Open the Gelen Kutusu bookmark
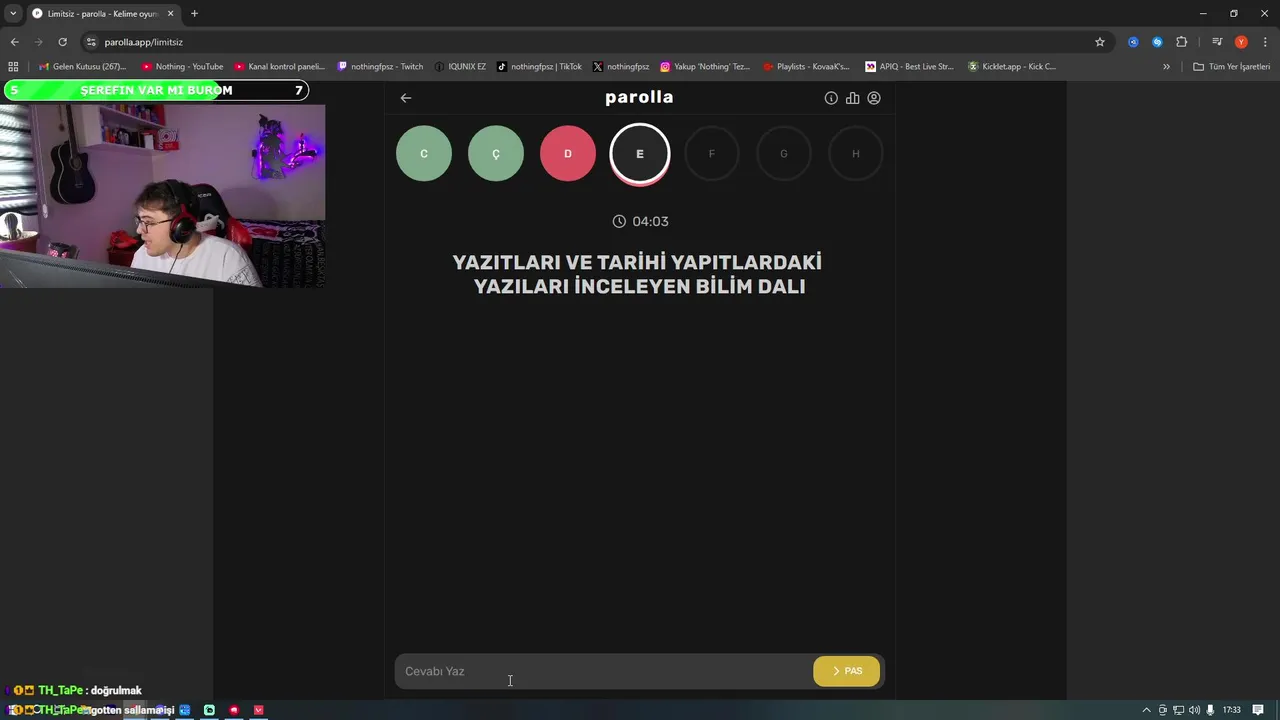 tap(83, 67)
